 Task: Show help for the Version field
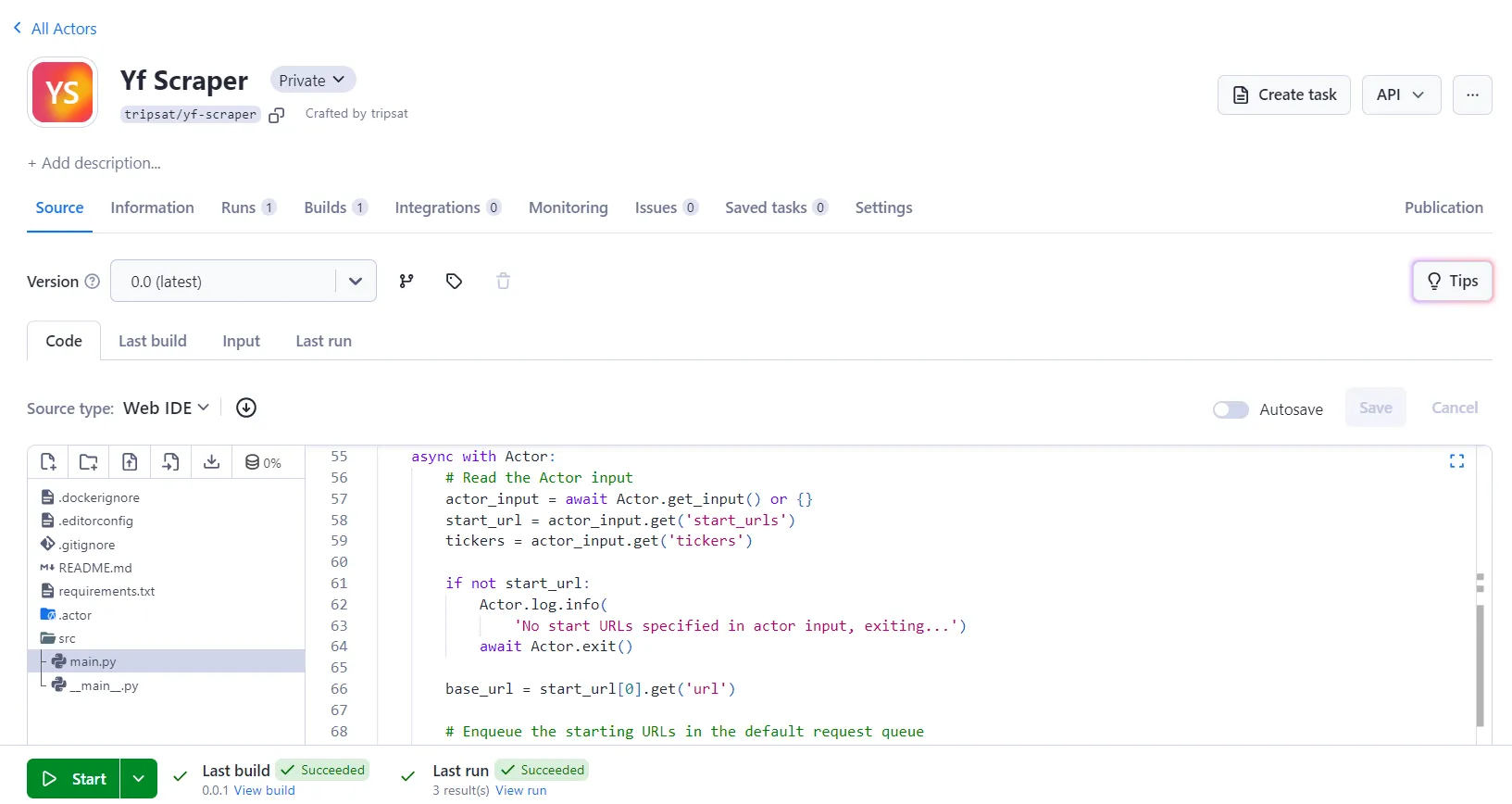92,281
